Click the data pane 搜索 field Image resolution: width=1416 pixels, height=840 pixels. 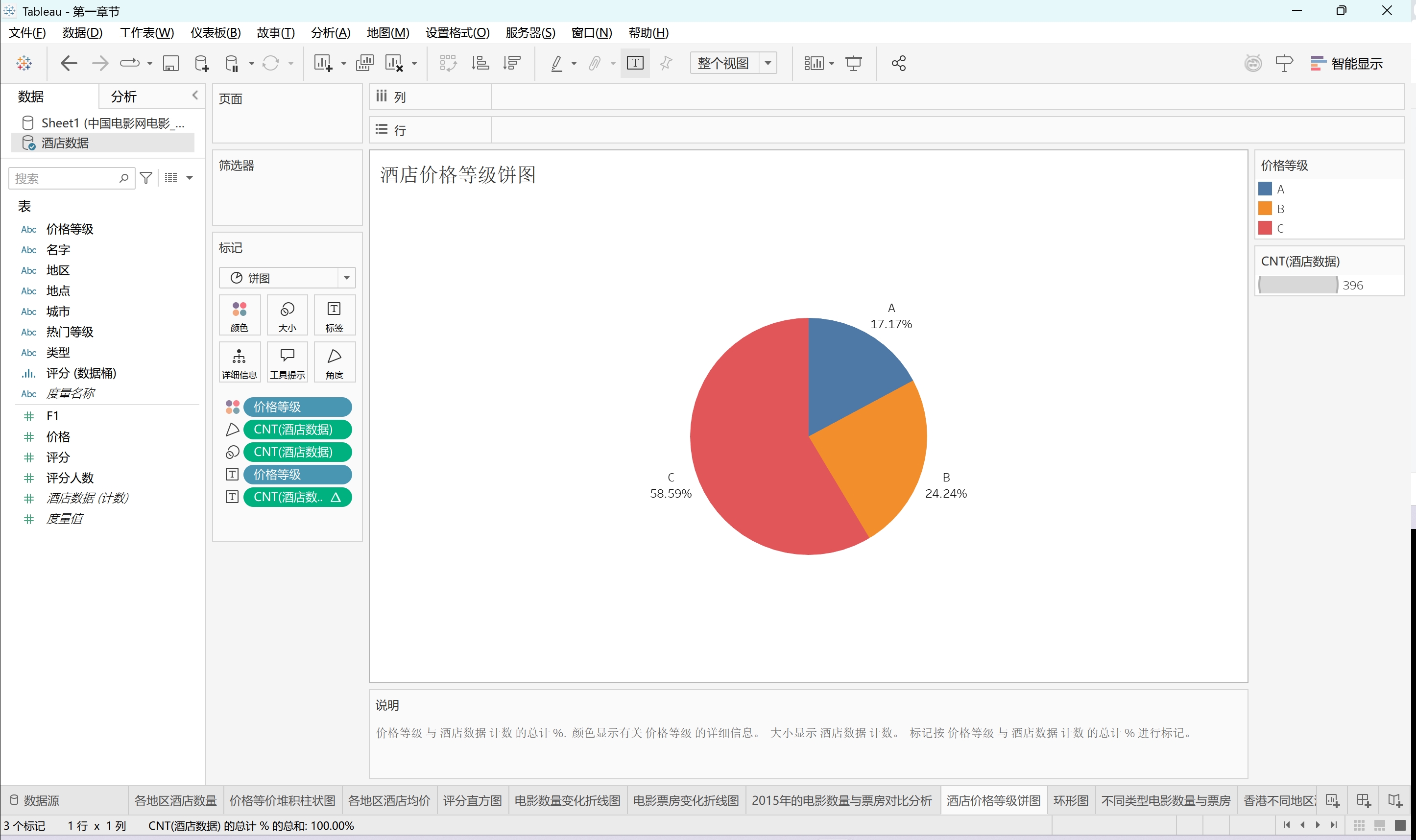point(63,178)
